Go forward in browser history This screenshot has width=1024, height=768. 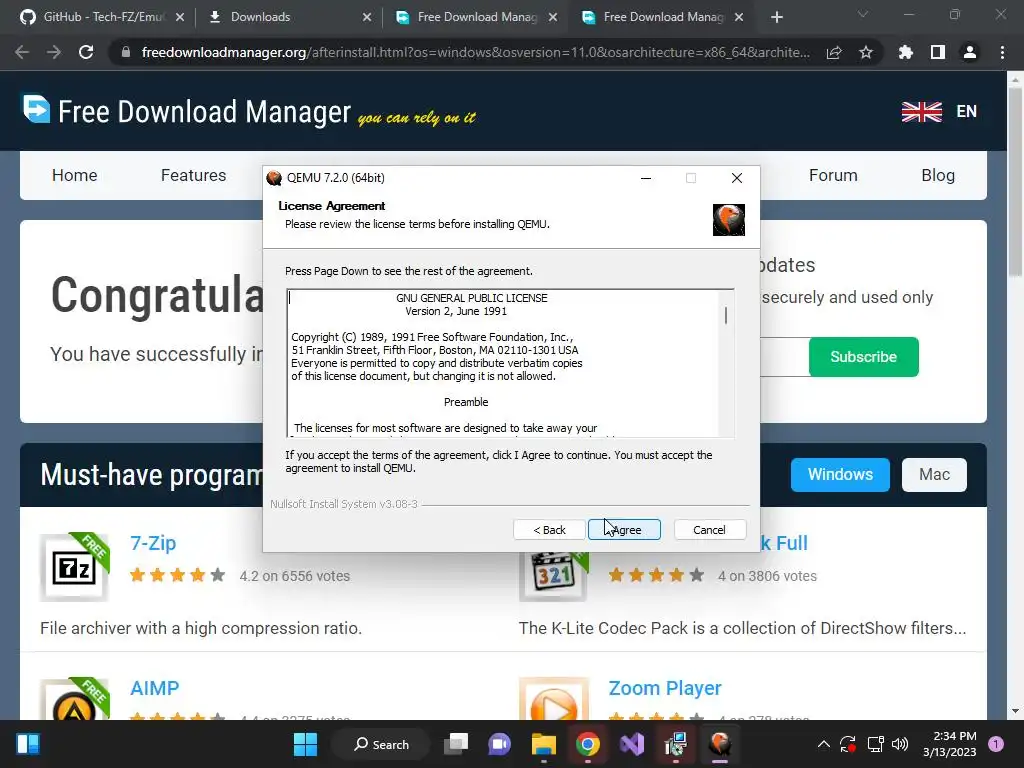pos(54,52)
